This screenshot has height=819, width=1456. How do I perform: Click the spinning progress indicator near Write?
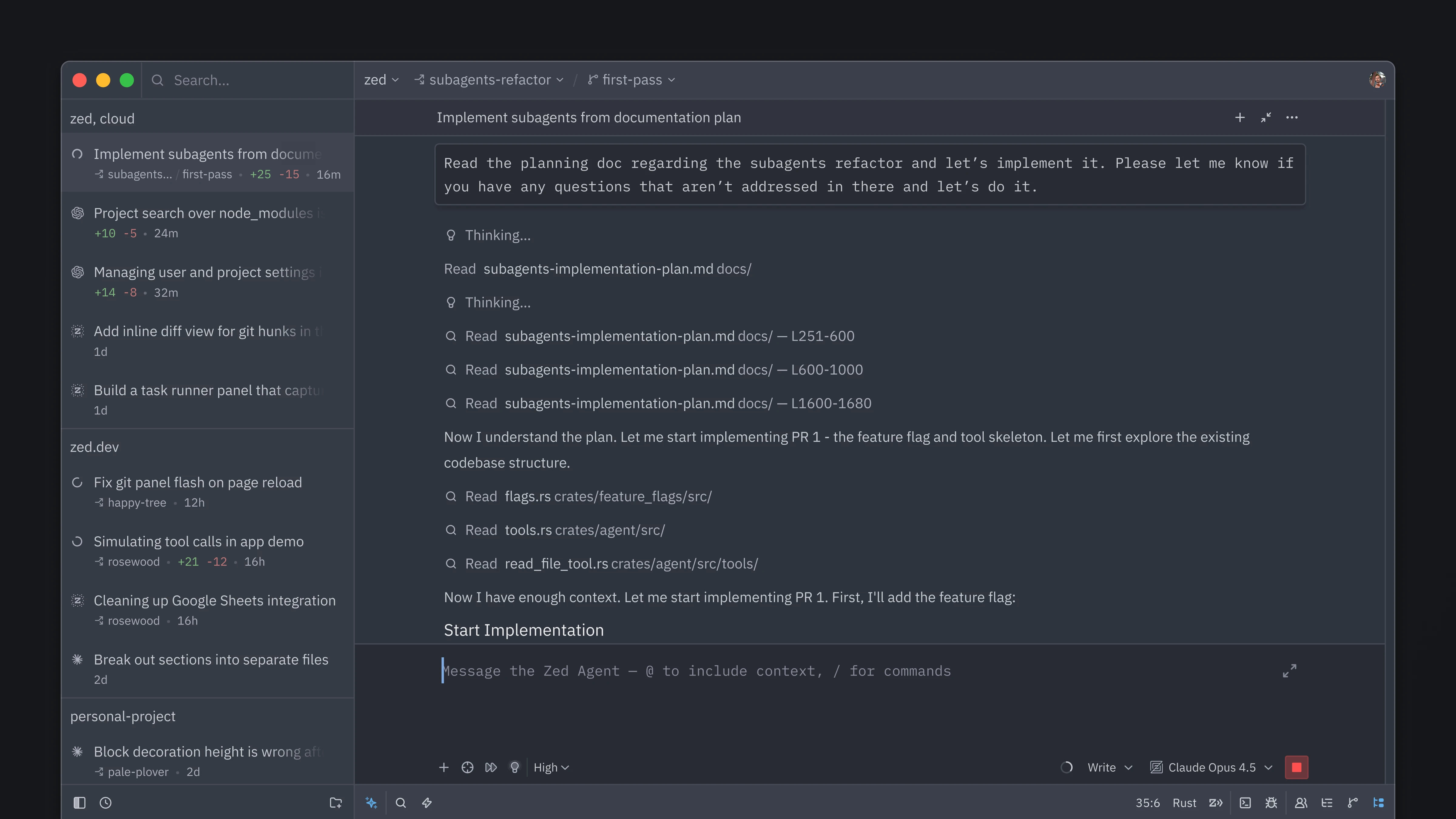click(1067, 767)
